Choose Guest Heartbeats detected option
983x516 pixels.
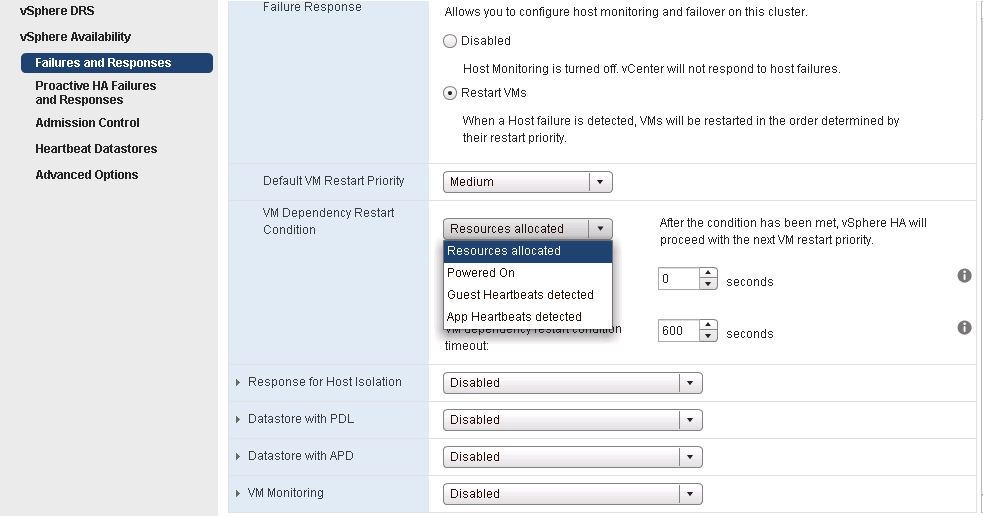coord(520,295)
